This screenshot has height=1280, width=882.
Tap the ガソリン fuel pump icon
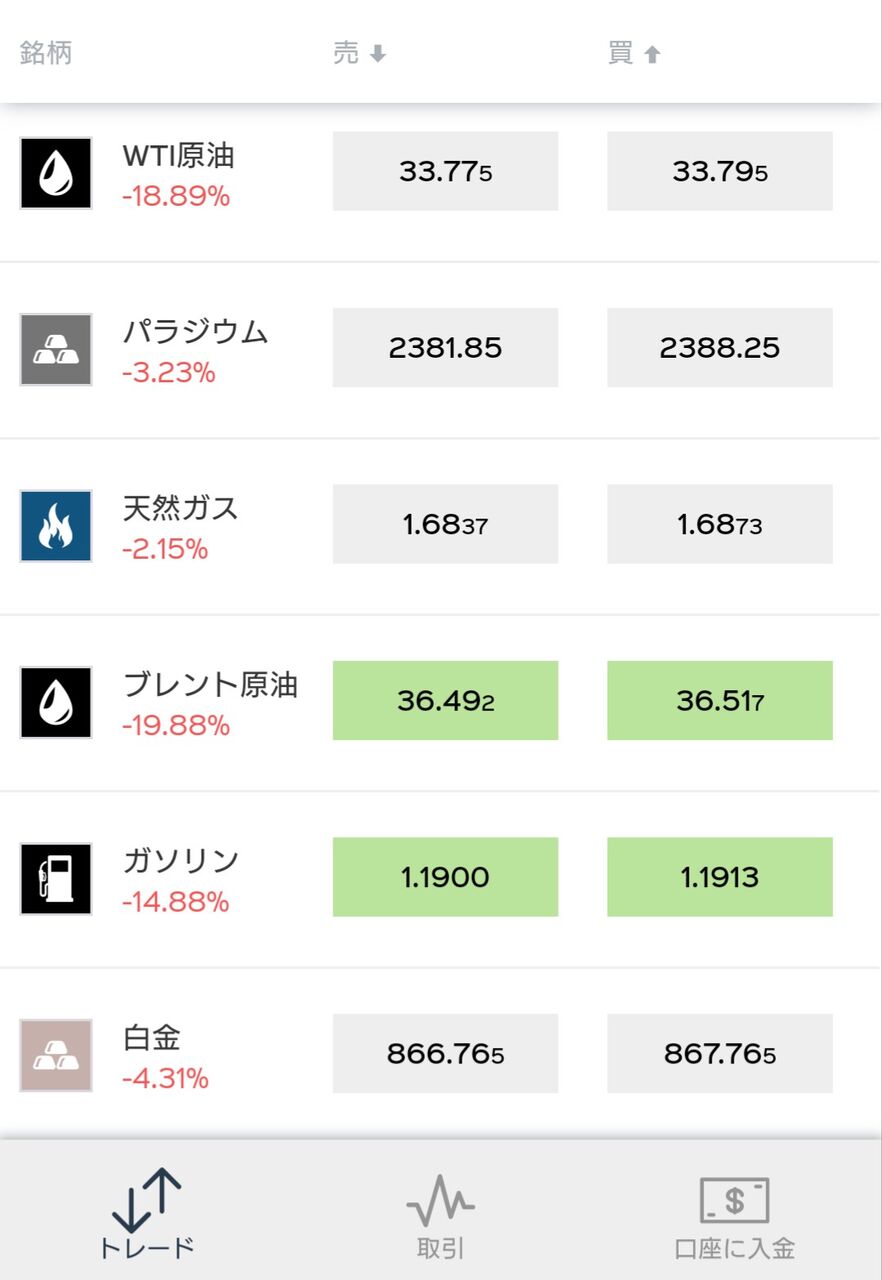click(56, 879)
